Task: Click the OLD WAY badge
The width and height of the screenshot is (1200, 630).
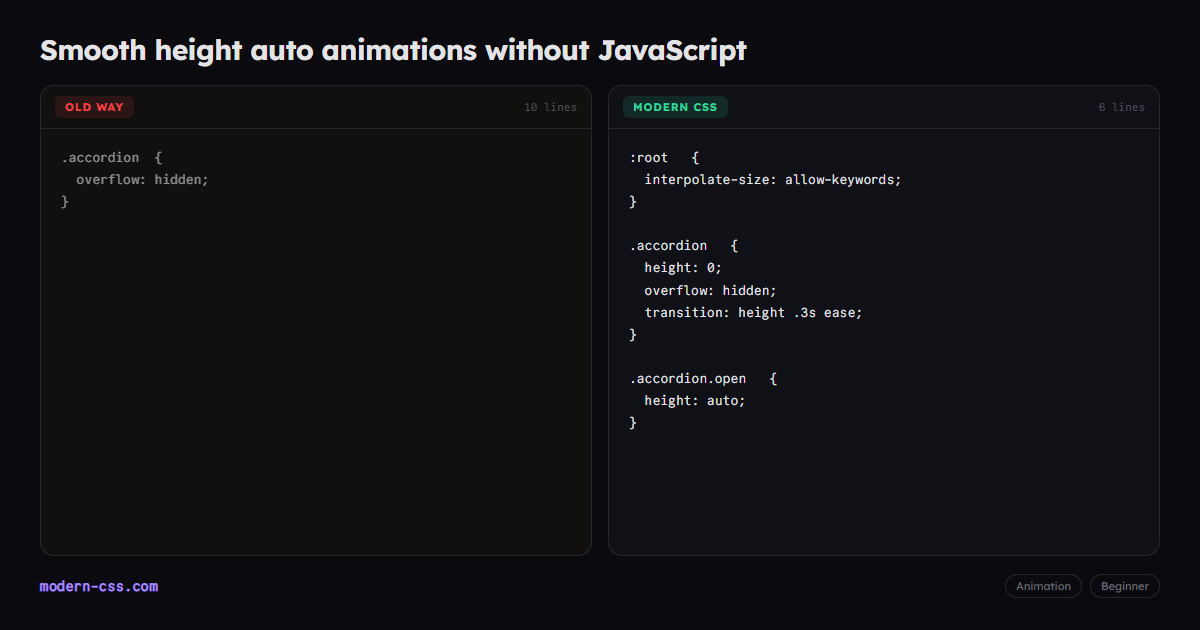Action: coord(95,107)
